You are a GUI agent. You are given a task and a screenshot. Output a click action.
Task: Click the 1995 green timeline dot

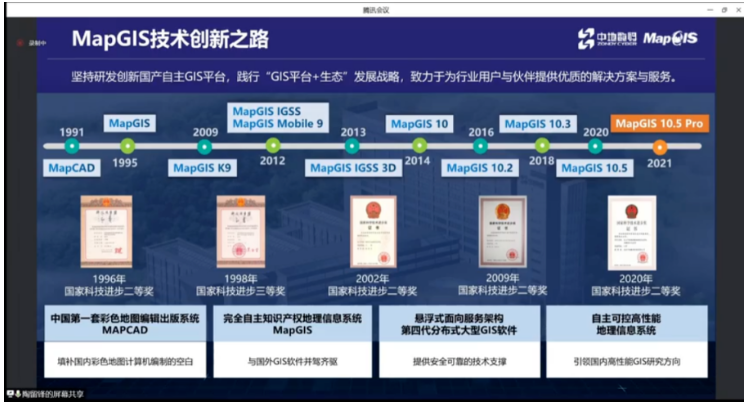pos(127,146)
